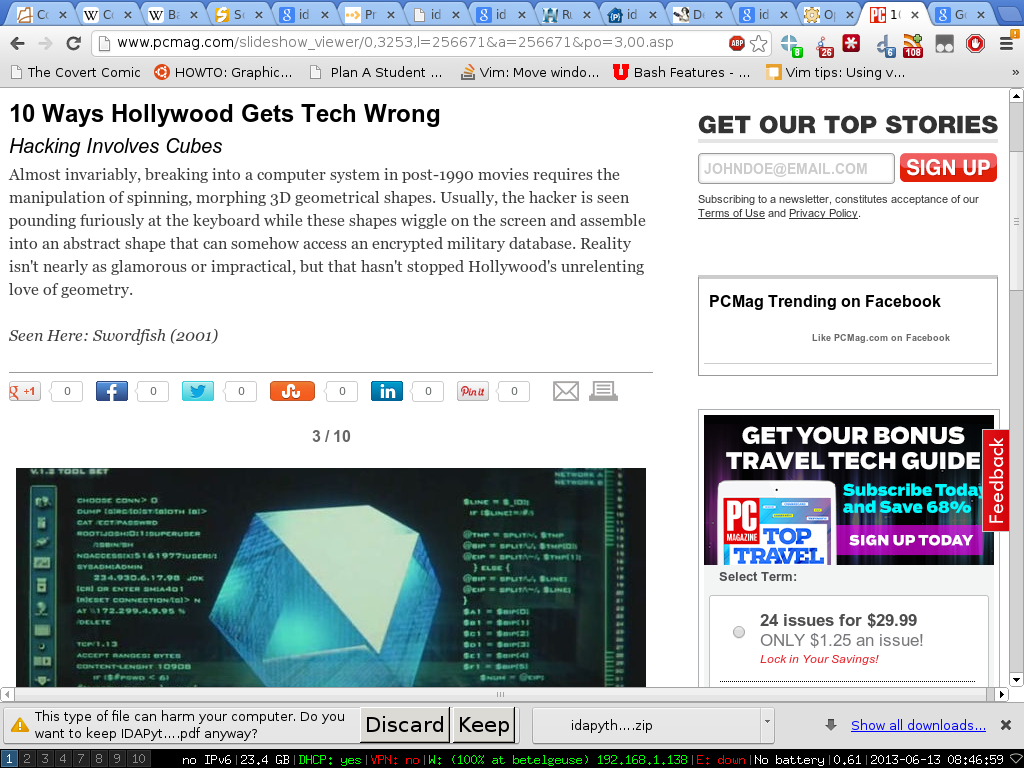Viewport: 1024px width, 768px height.
Task: Click the horizontal scrollbar left arrow
Action: (x=7, y=694)
